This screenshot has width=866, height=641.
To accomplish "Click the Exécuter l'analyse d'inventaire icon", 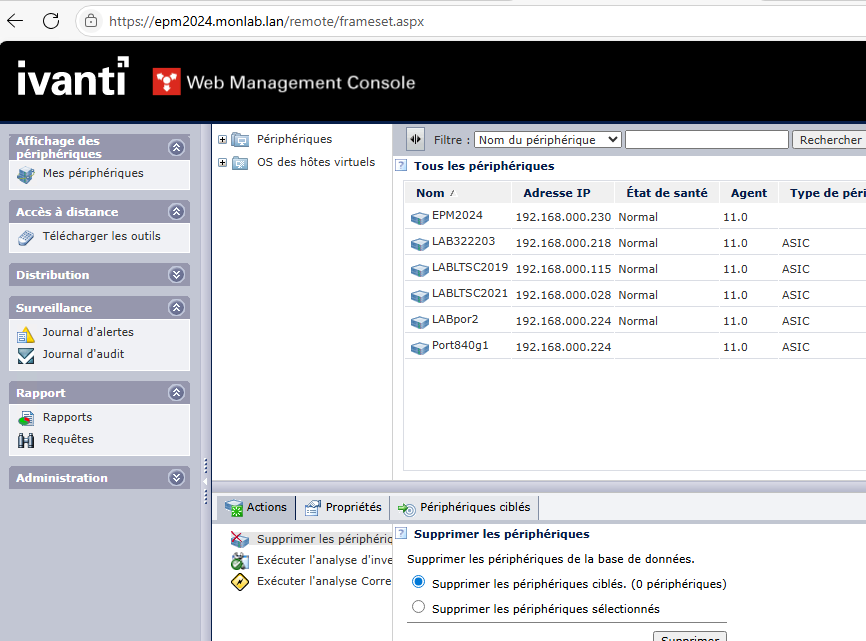I will [239, 561].
